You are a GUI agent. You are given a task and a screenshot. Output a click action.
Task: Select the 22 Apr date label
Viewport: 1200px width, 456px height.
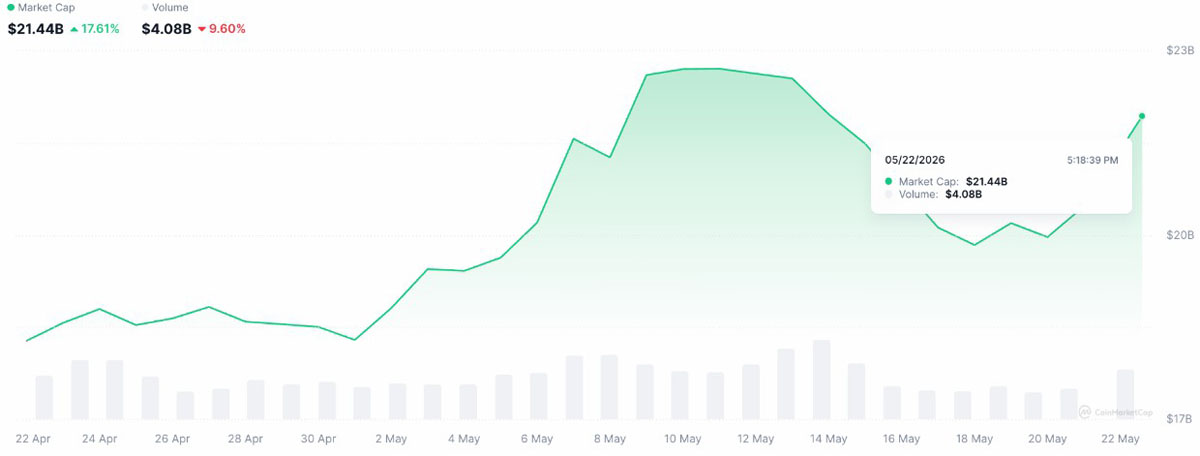[34, 439]
